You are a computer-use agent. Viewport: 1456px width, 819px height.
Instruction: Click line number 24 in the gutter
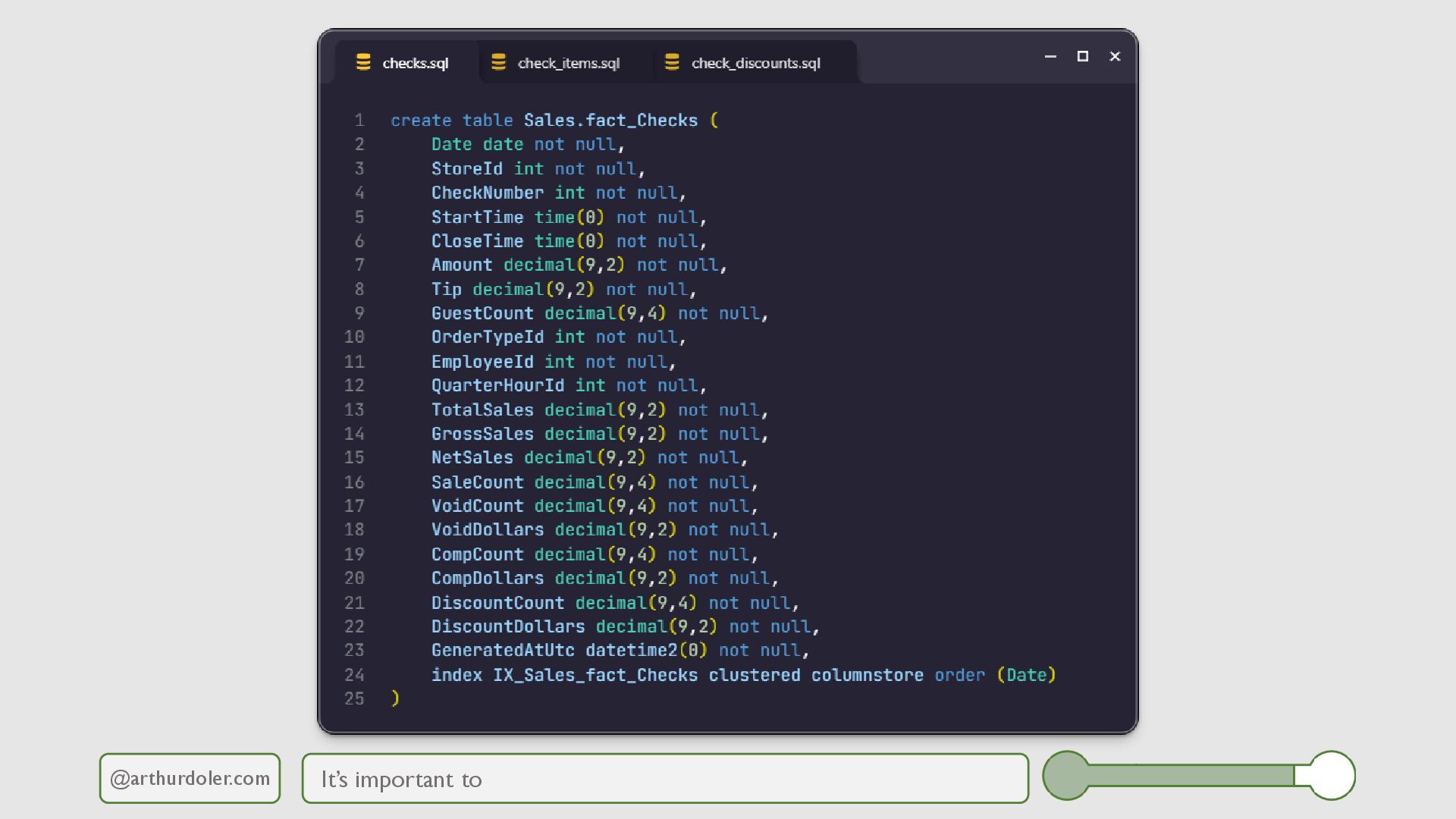click(x=354, y=675)
